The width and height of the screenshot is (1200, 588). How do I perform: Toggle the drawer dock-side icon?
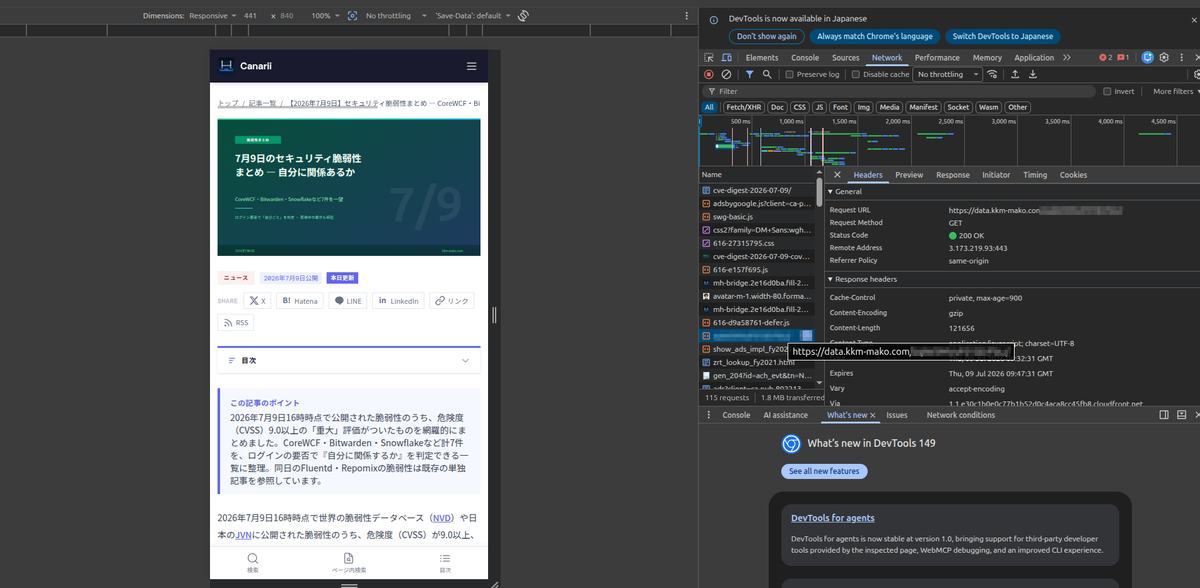click(x=1164, y=415)
